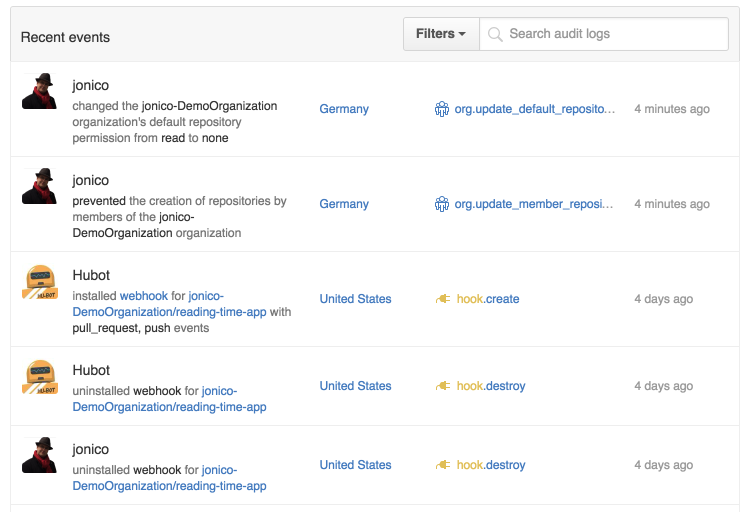Open the United States link for hook.create
This screenshot has height=512, width=752.
355,299
